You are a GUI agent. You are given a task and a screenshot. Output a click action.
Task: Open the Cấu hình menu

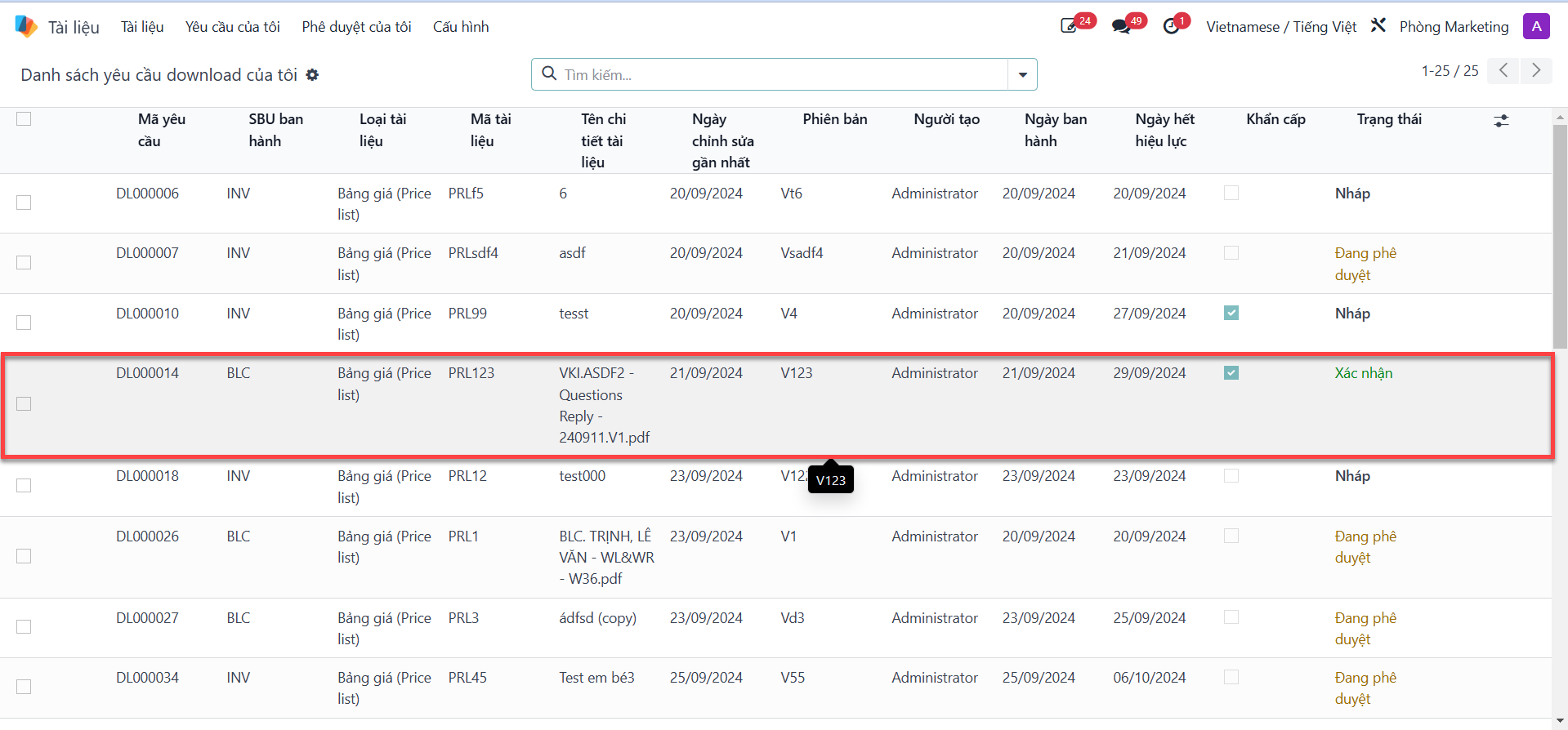click(x=461, y=27)
